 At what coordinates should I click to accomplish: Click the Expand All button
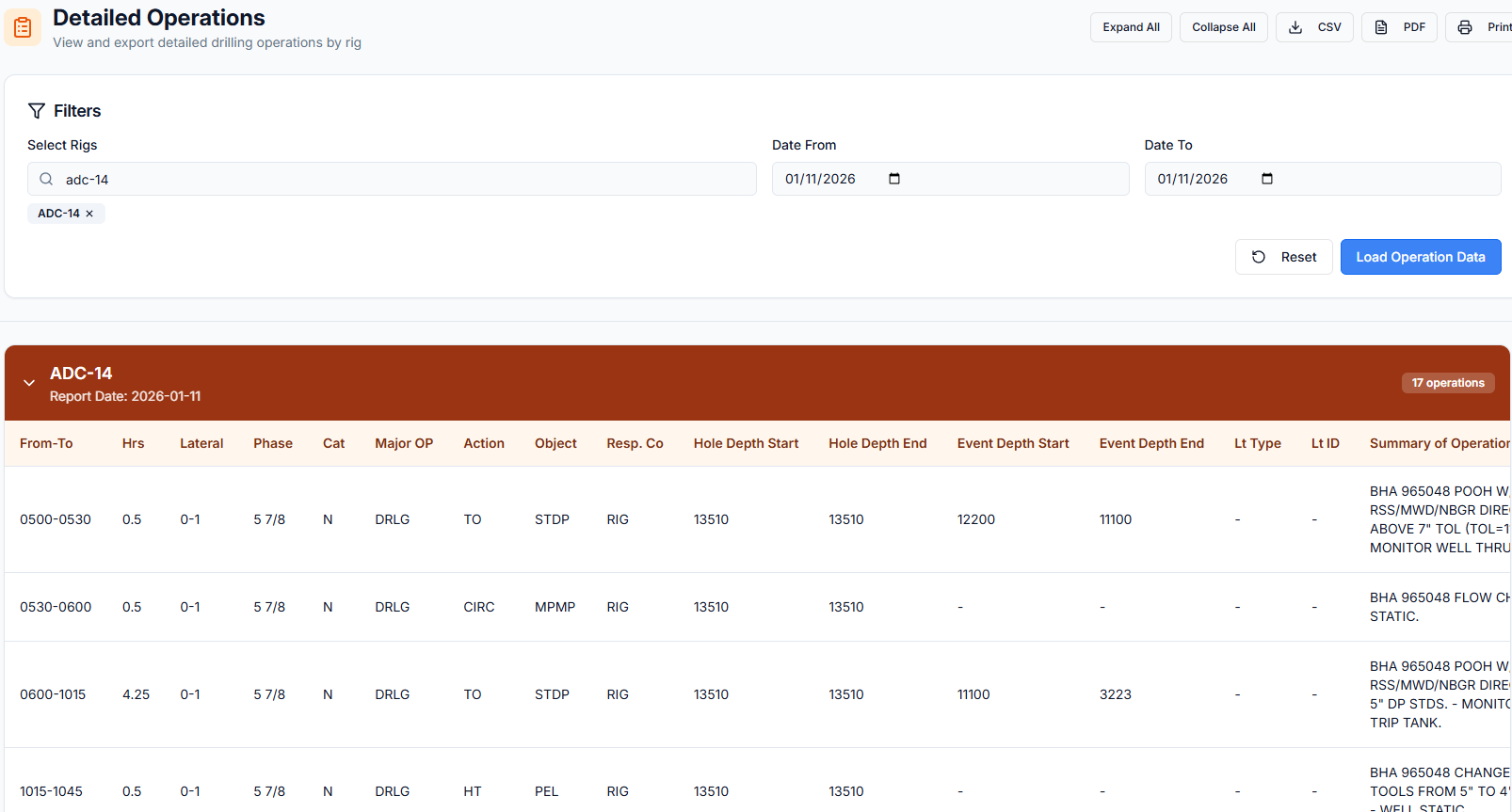(x=1131, y=27)
